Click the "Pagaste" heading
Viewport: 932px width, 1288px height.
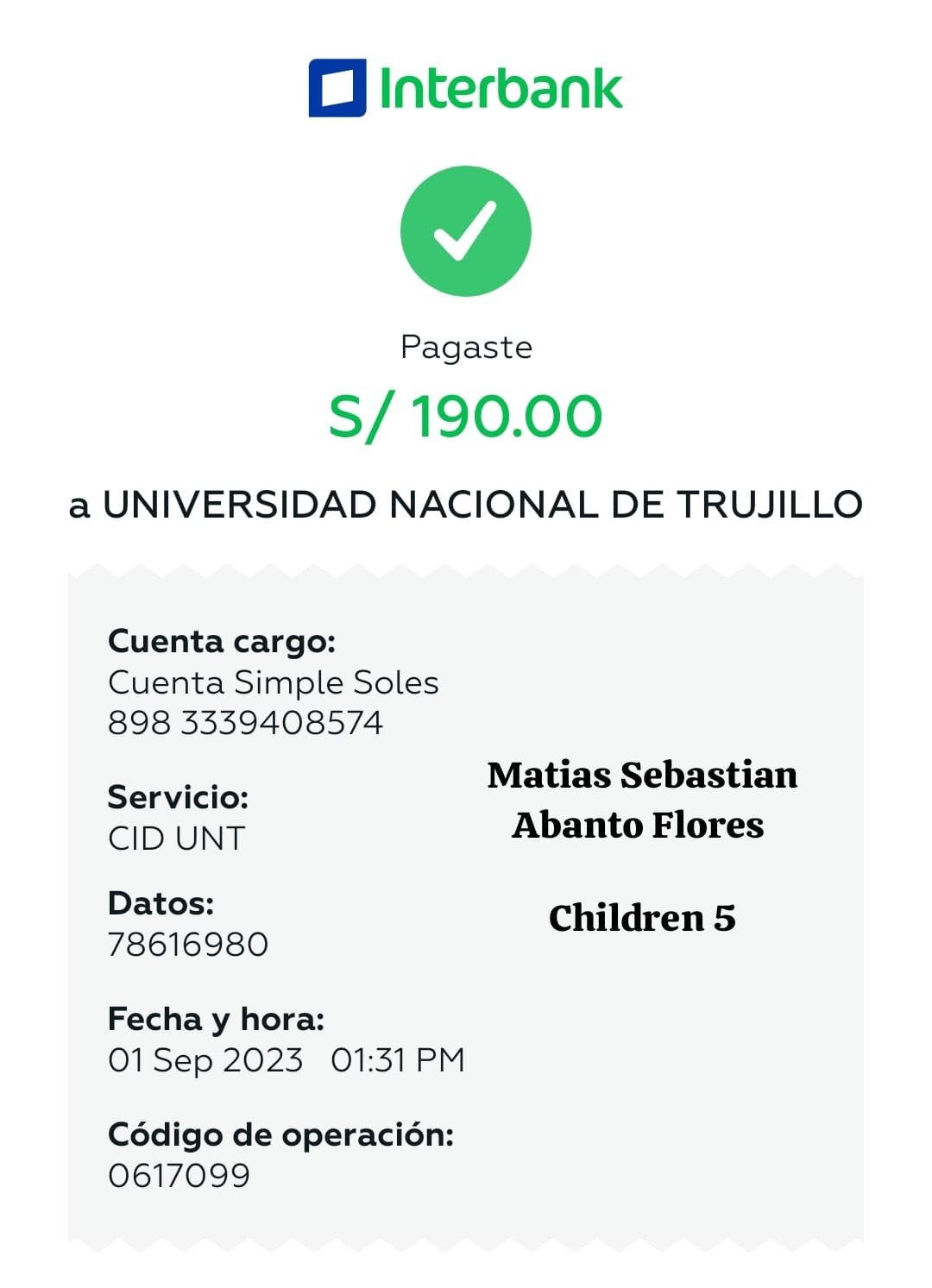(x=466, y=347)
